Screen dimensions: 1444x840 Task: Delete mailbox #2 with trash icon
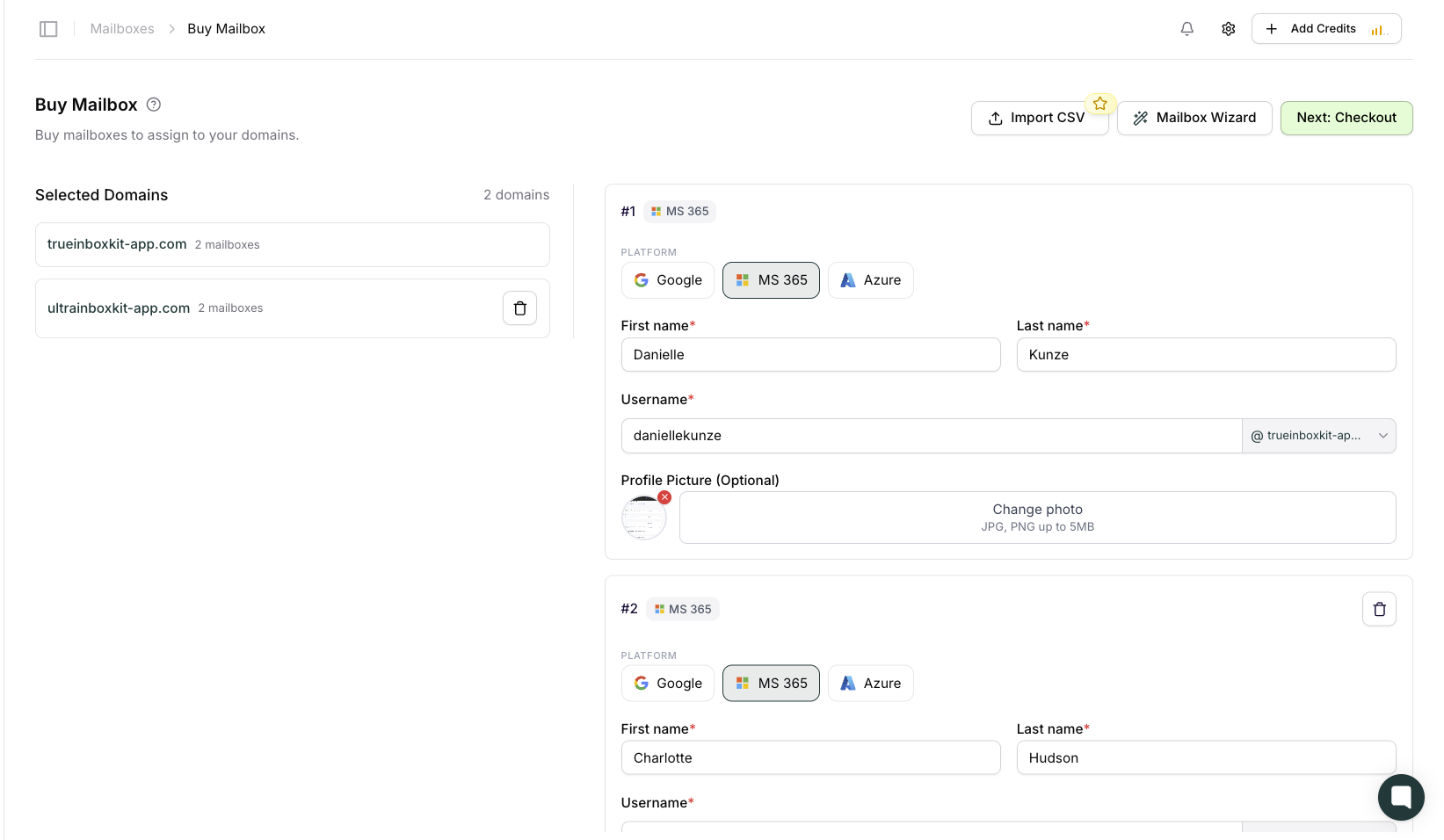coord(1378,609)
